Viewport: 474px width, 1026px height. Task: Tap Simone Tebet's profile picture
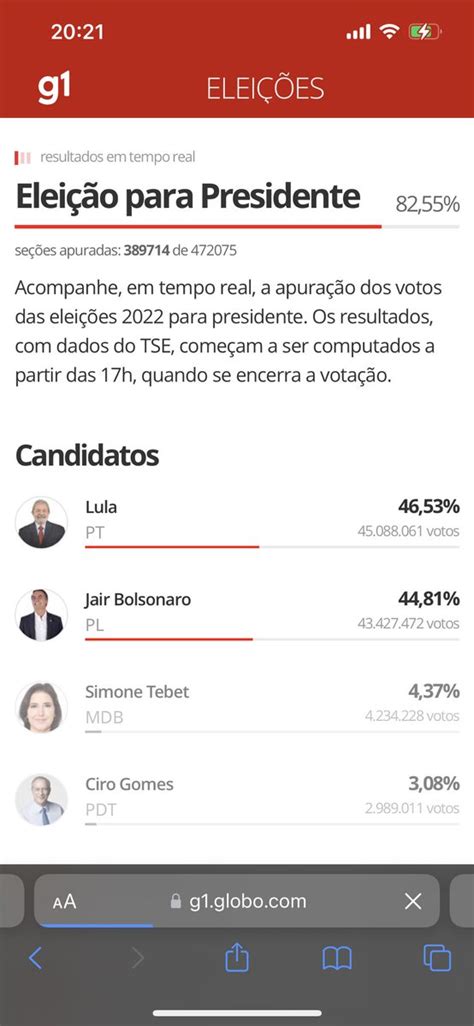click(41, 707)
